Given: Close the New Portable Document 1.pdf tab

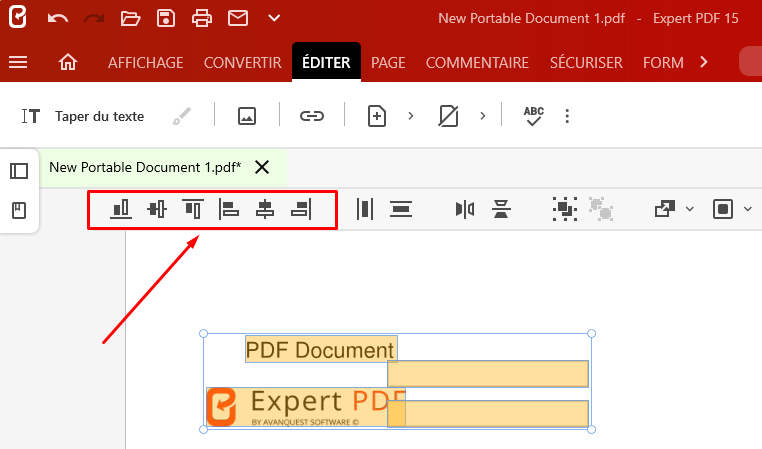Looking at the screenshot, I should point(262,167).
